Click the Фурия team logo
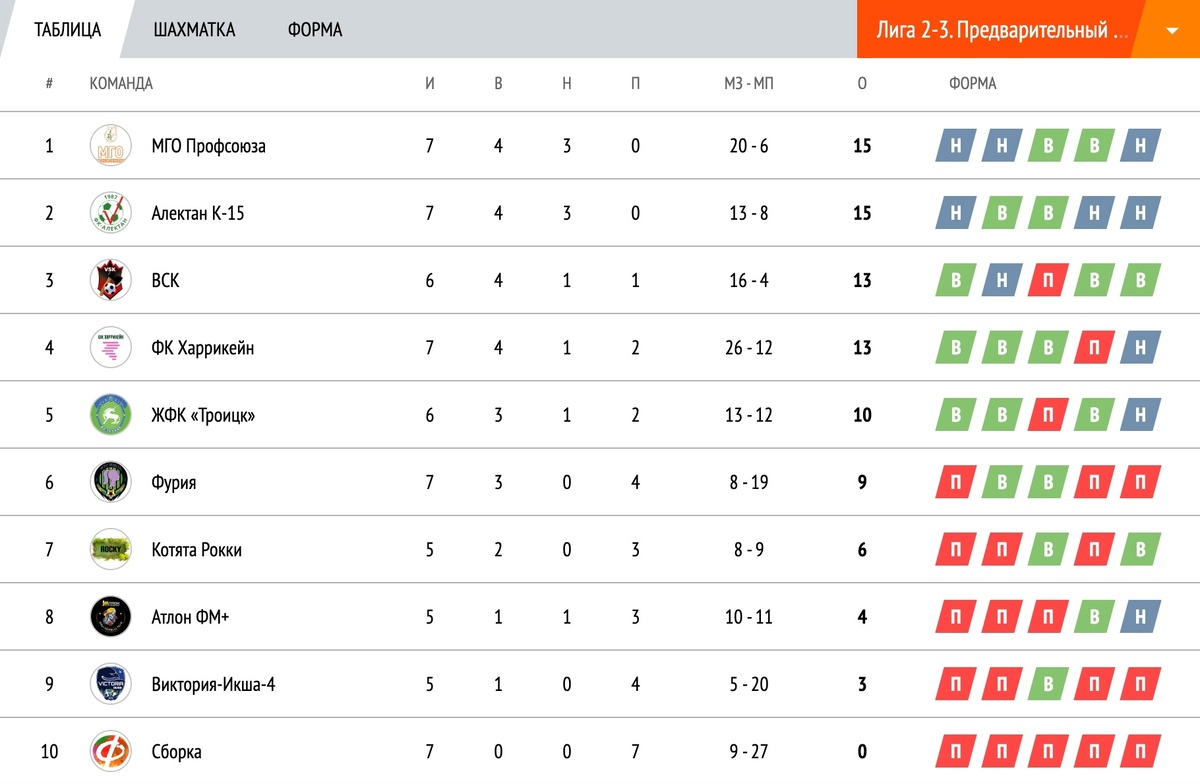Image resolution: width=1200 pixels, height=784 pixels. pyautogui.click(x=110, y=482)
